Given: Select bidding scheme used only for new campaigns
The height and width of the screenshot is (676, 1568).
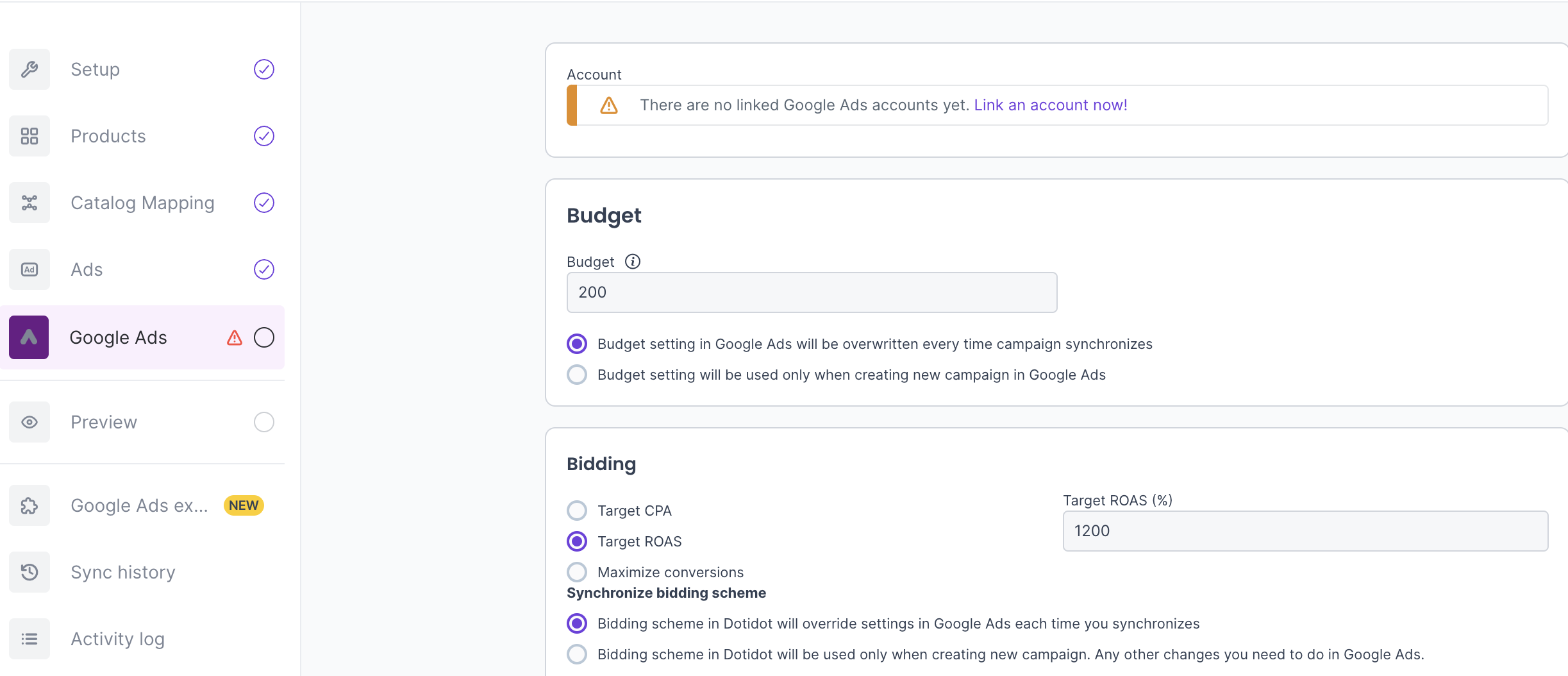Looking at the screenshot, I should [x=577, y=654].
